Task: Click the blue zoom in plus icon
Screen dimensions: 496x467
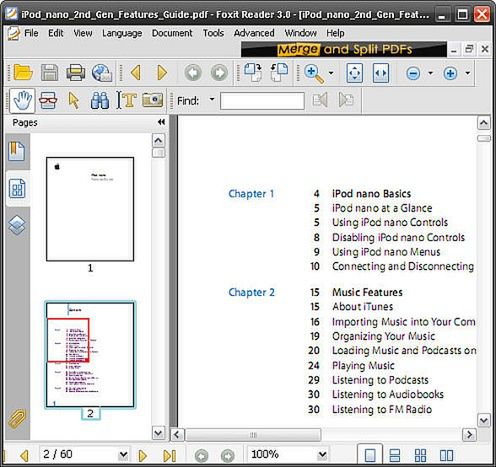Action: pos(450,73)
